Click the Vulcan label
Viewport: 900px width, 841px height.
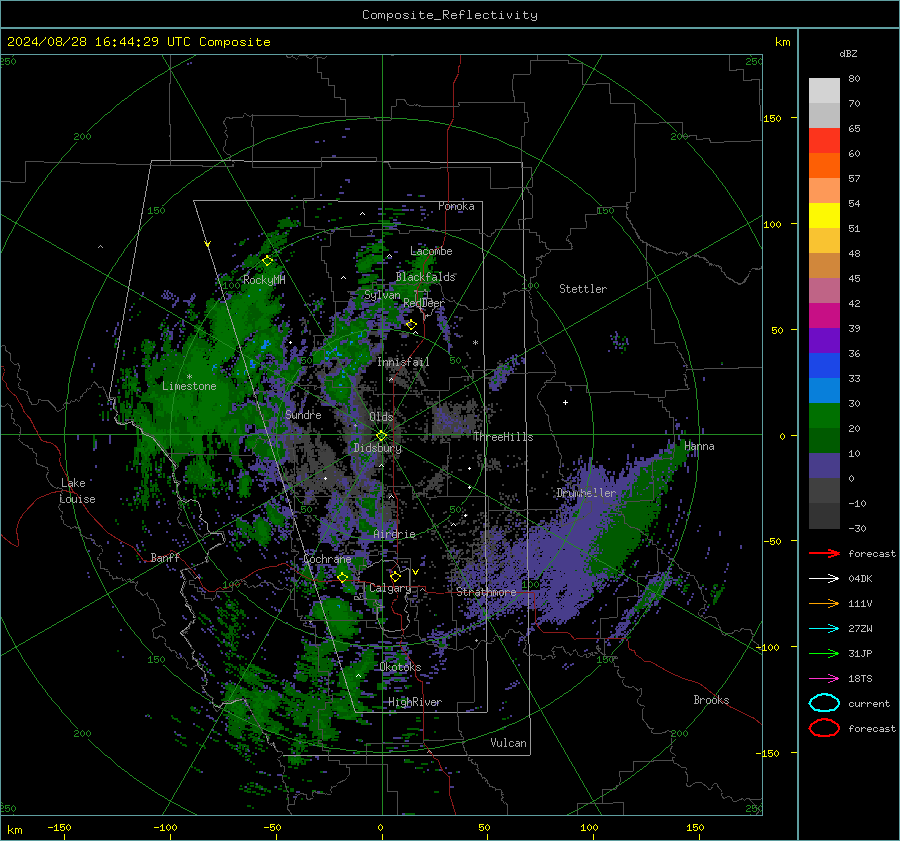tap(508, 743)
